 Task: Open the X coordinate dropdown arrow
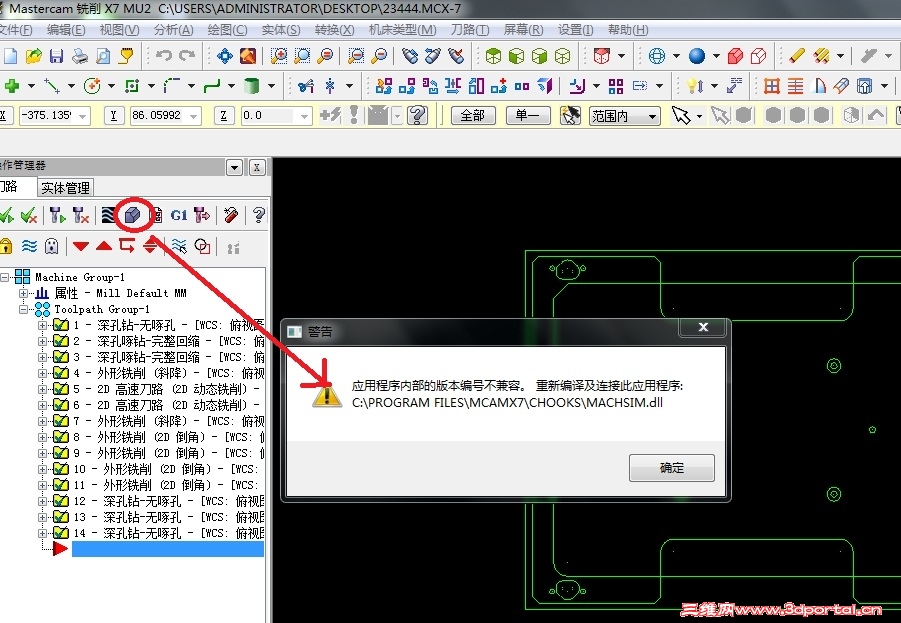tap(83, 116)
